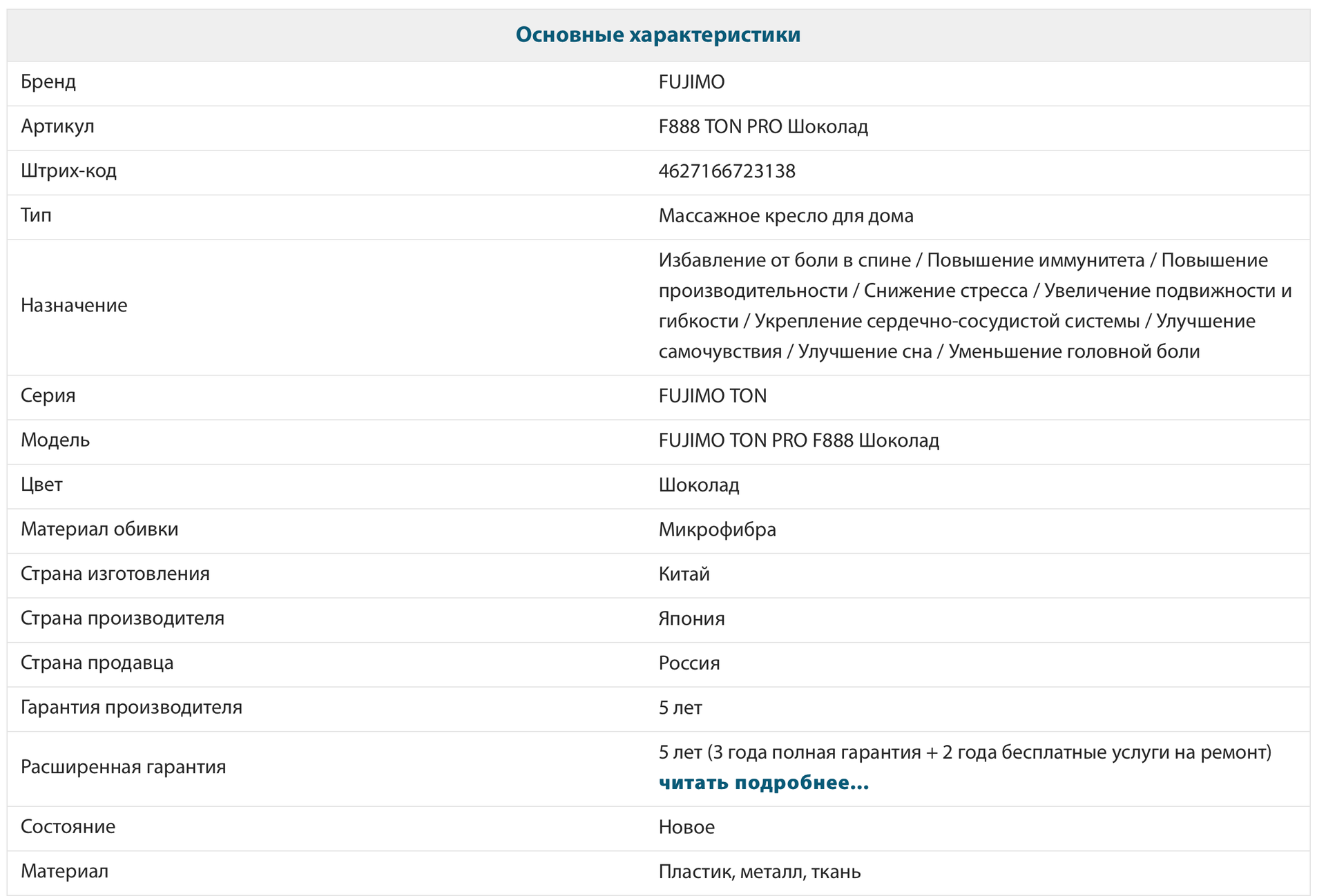Click the last row's 'Материал' label
The width and height of the screenshot is (1326, 896).
point(64,871)
